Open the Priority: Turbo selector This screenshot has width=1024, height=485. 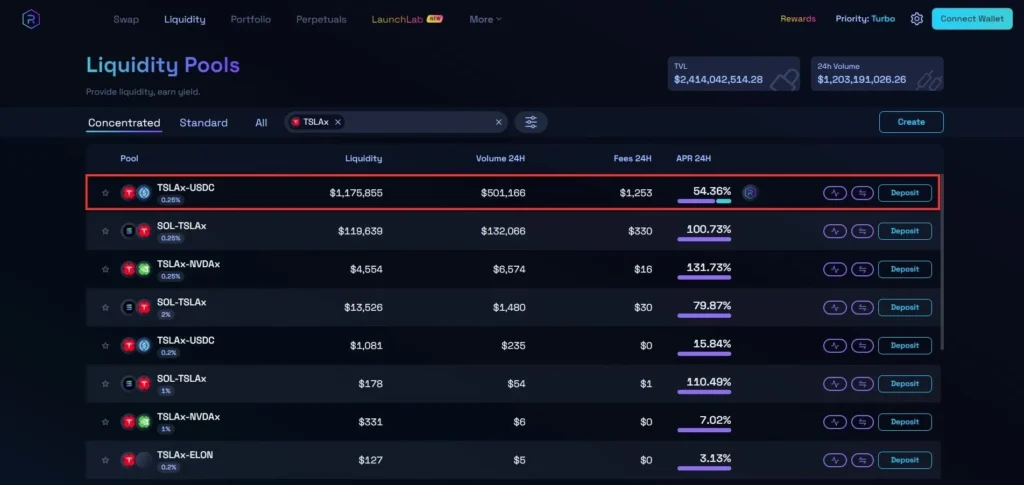[865, 19]
